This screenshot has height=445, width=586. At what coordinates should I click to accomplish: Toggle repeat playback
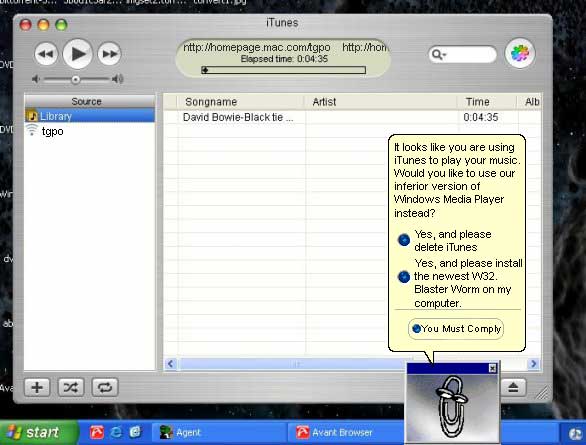point(105,387)
